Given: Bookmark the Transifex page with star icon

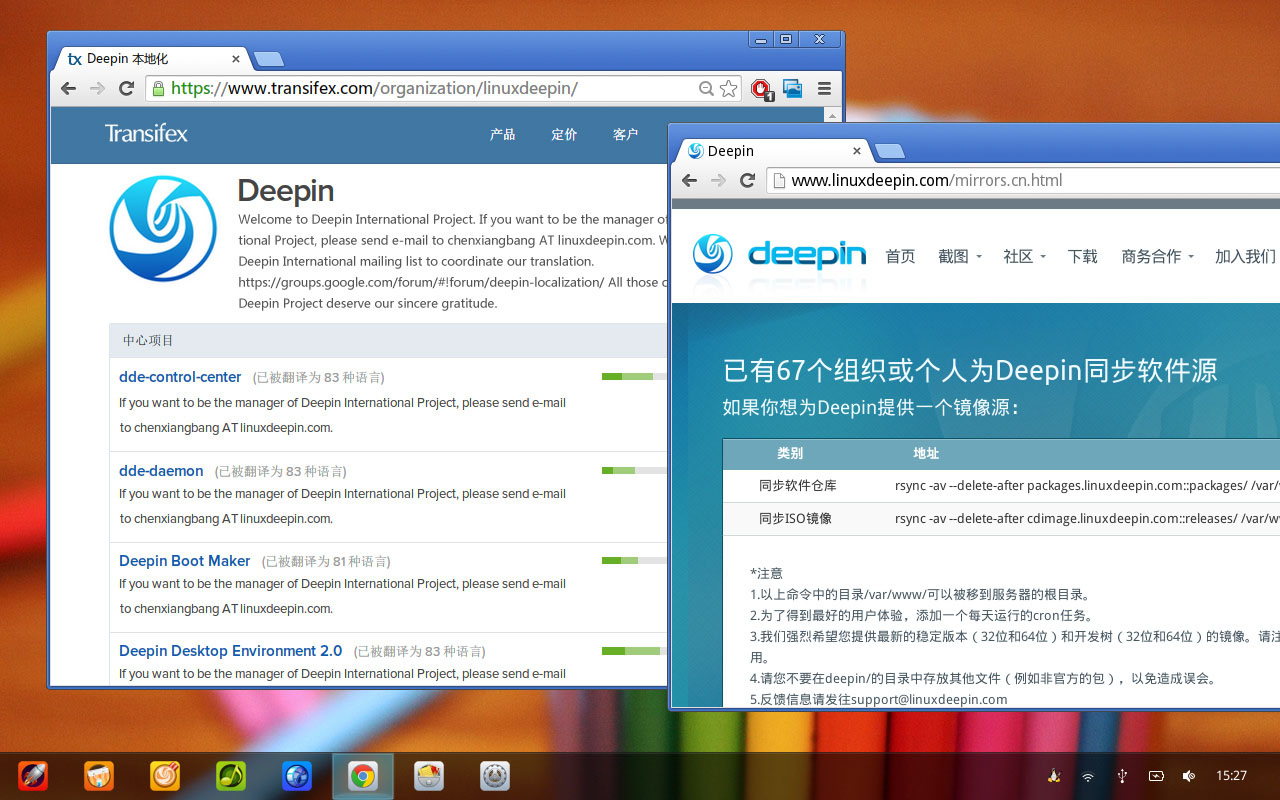Looking at the screenshot, I should pos(729,88).
